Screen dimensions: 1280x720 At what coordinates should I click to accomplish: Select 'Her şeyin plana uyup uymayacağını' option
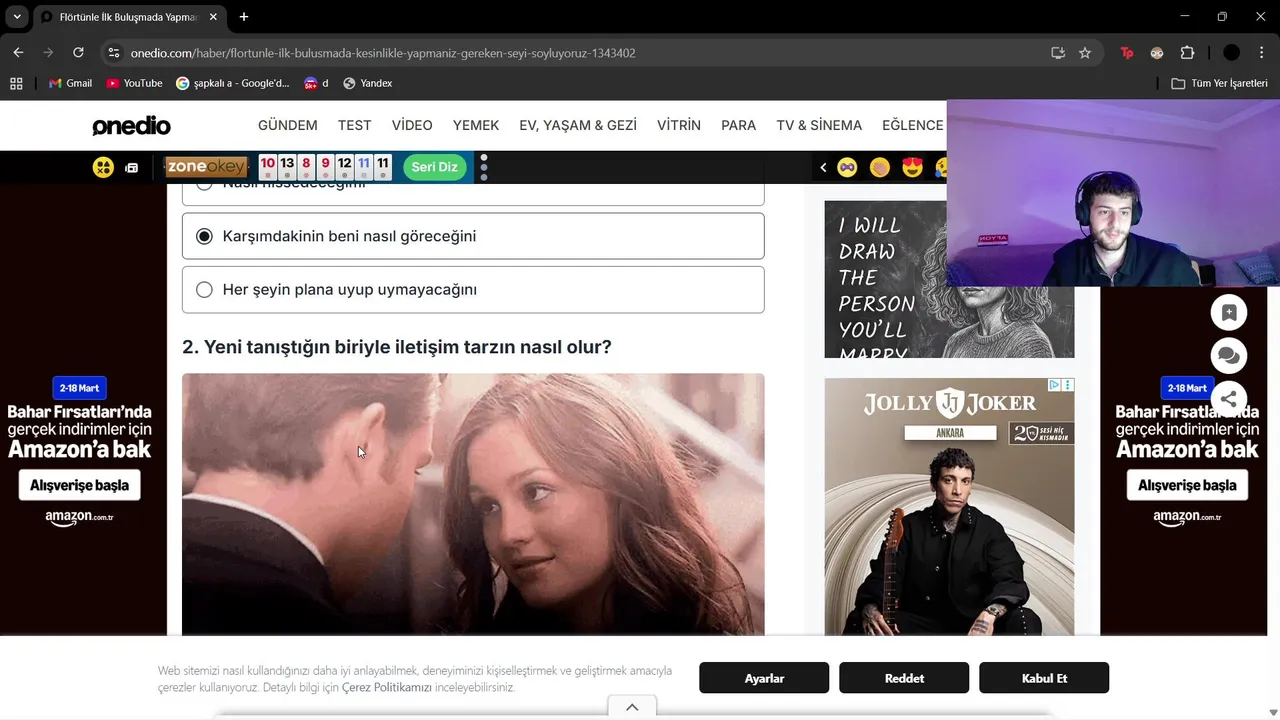[473, 289]
